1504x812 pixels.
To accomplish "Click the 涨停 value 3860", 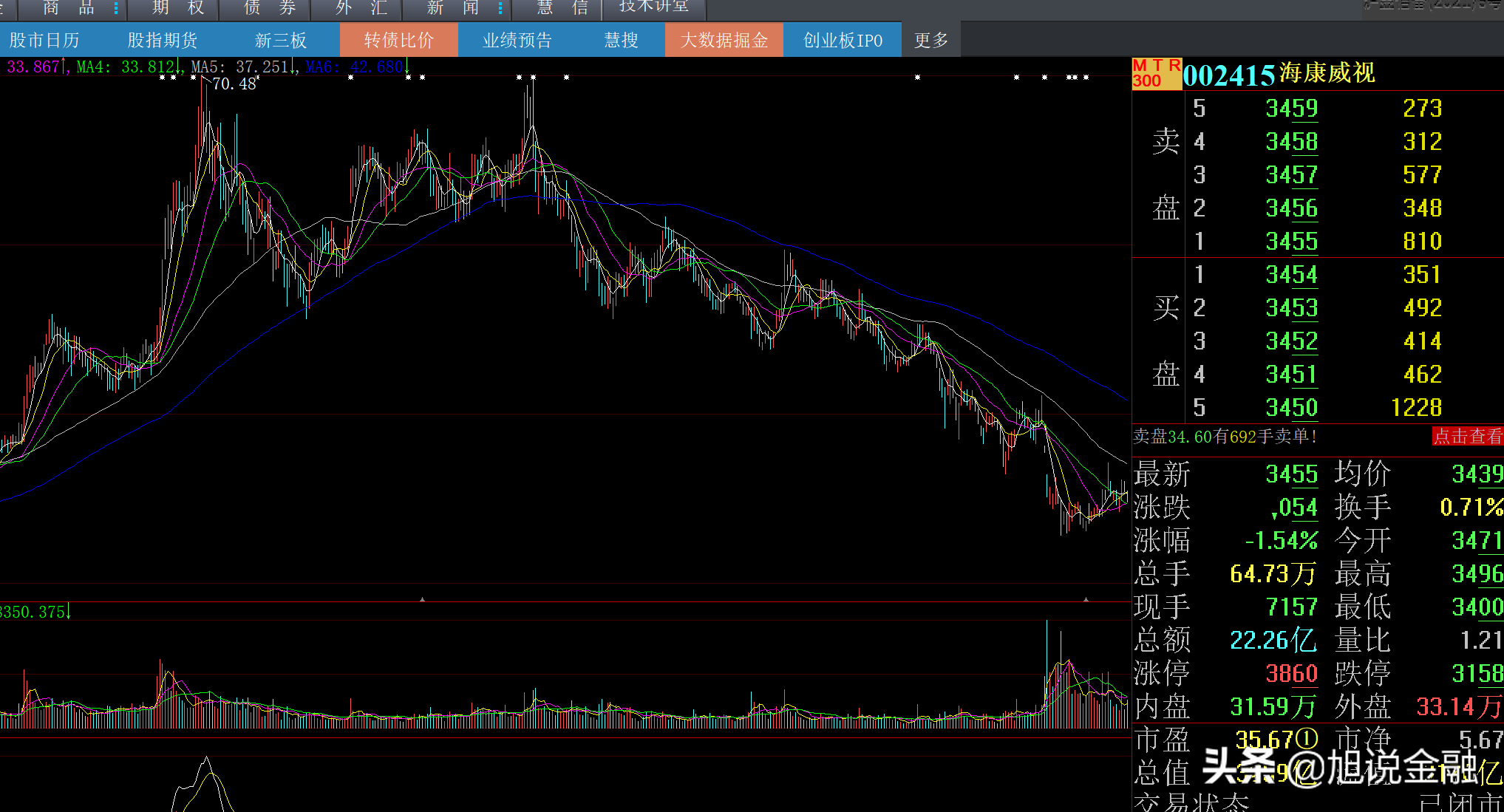I will tap(1291, 674).
